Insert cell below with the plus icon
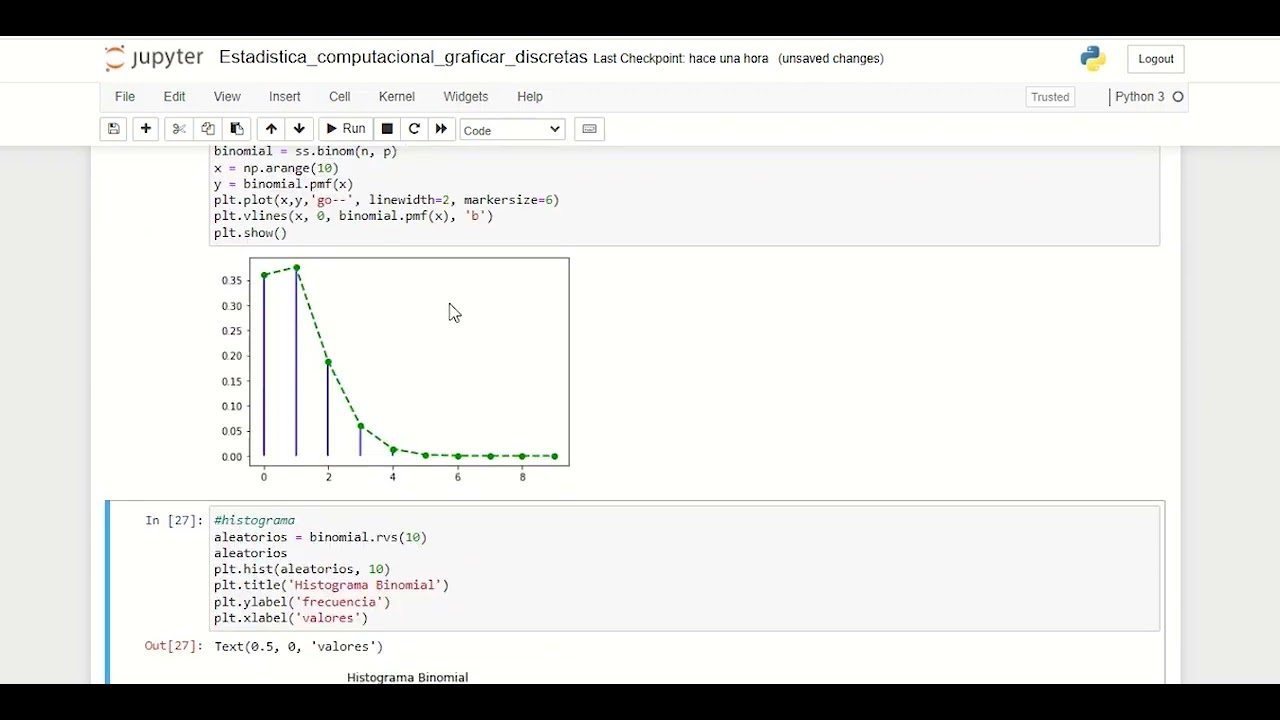 coord(146,129)
